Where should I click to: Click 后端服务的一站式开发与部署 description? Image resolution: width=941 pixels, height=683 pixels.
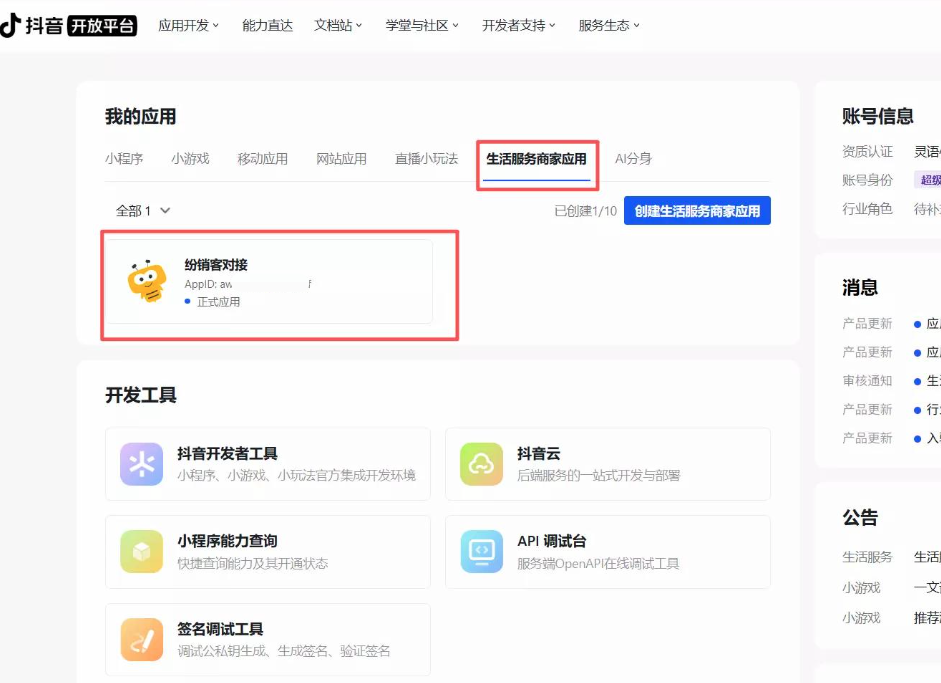click(598, 475)
